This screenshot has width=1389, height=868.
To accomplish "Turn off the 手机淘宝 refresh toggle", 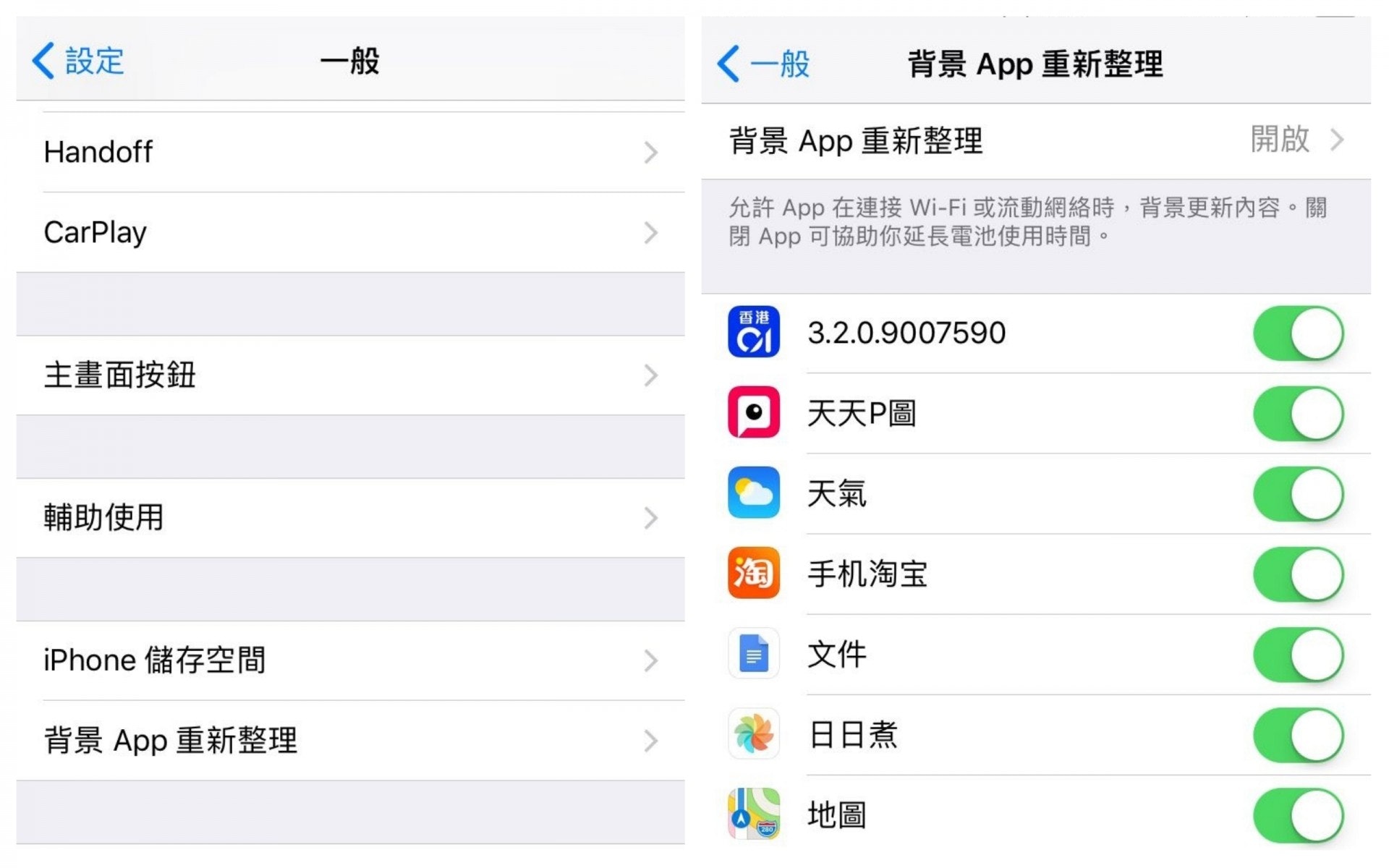I will 1298,574.
